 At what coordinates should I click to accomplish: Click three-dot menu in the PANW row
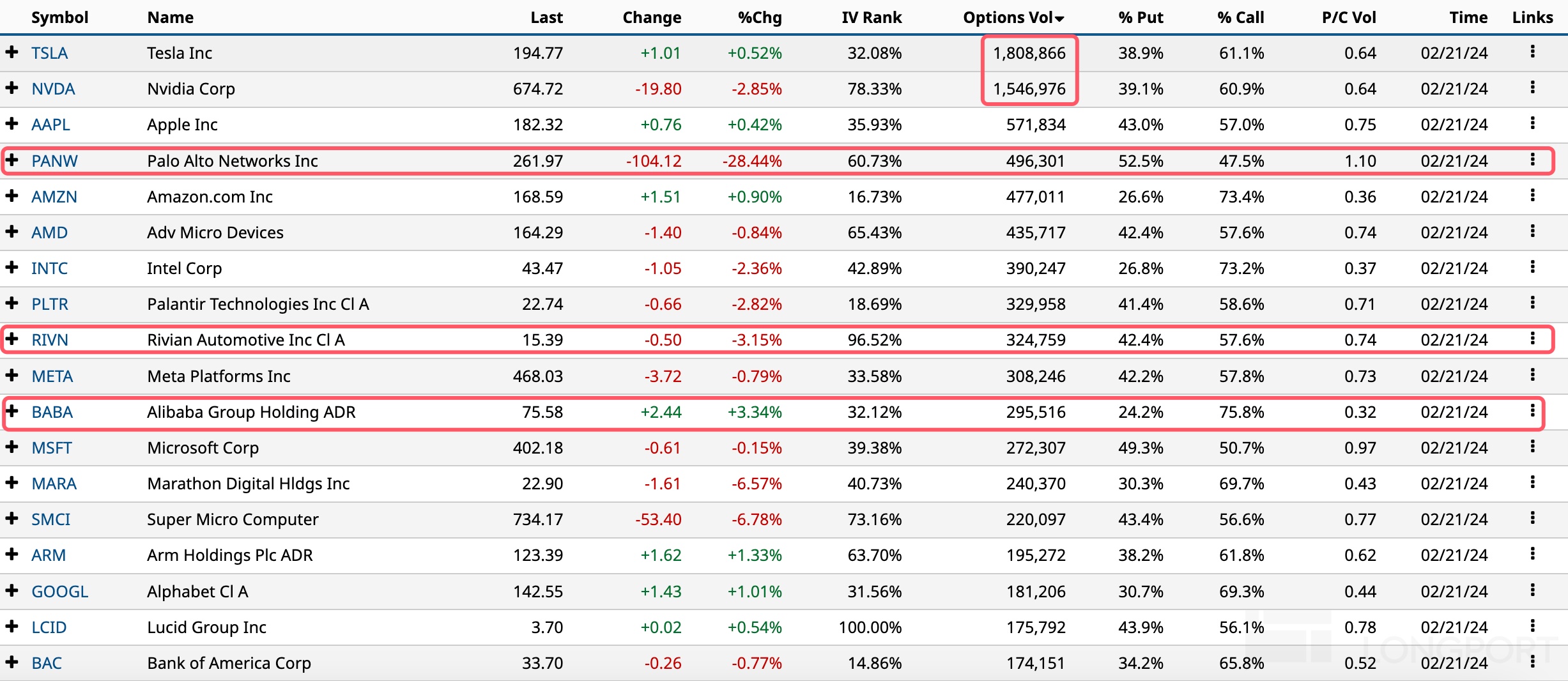pyautogui.click(x=1532, y=160)
